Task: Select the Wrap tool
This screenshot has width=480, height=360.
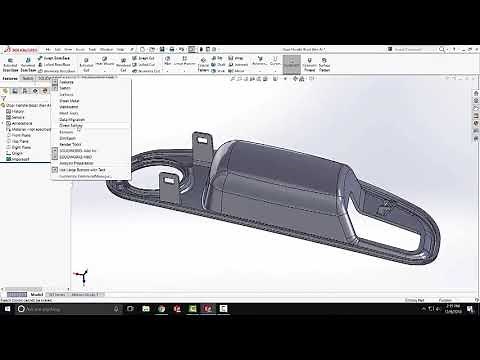Action: pos(236,58)
